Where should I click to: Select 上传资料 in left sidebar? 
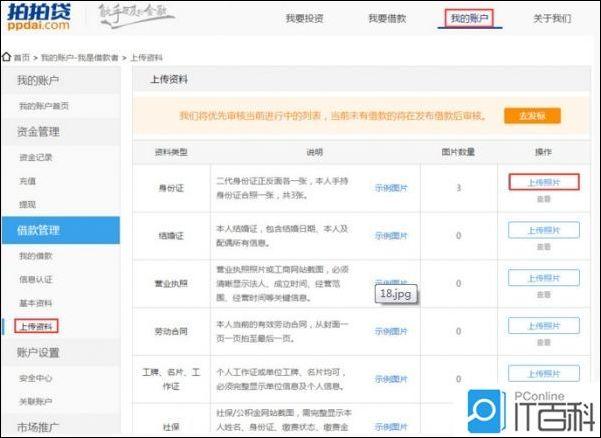[36, 326]
